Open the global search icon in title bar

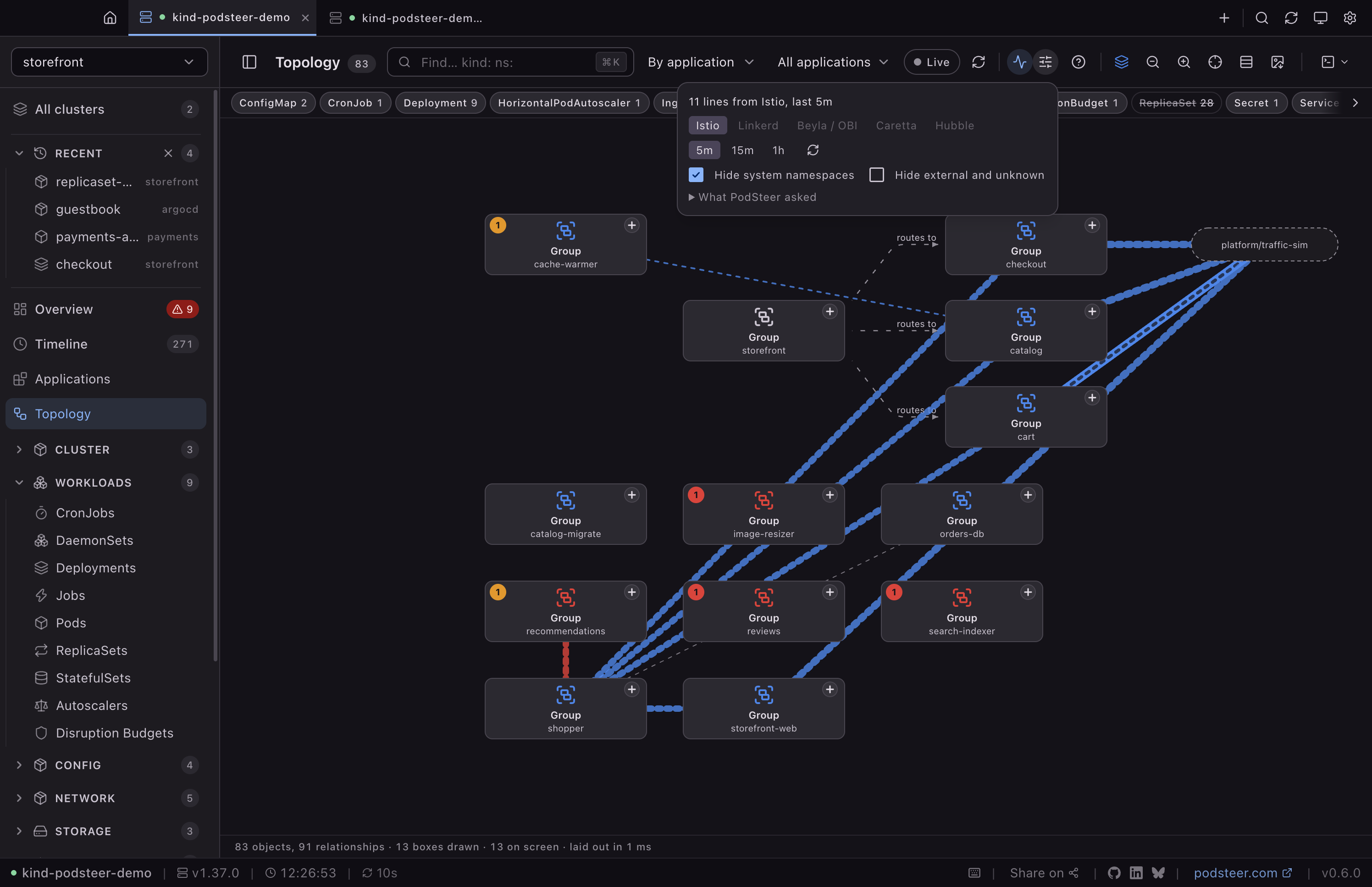[1261, 18]
